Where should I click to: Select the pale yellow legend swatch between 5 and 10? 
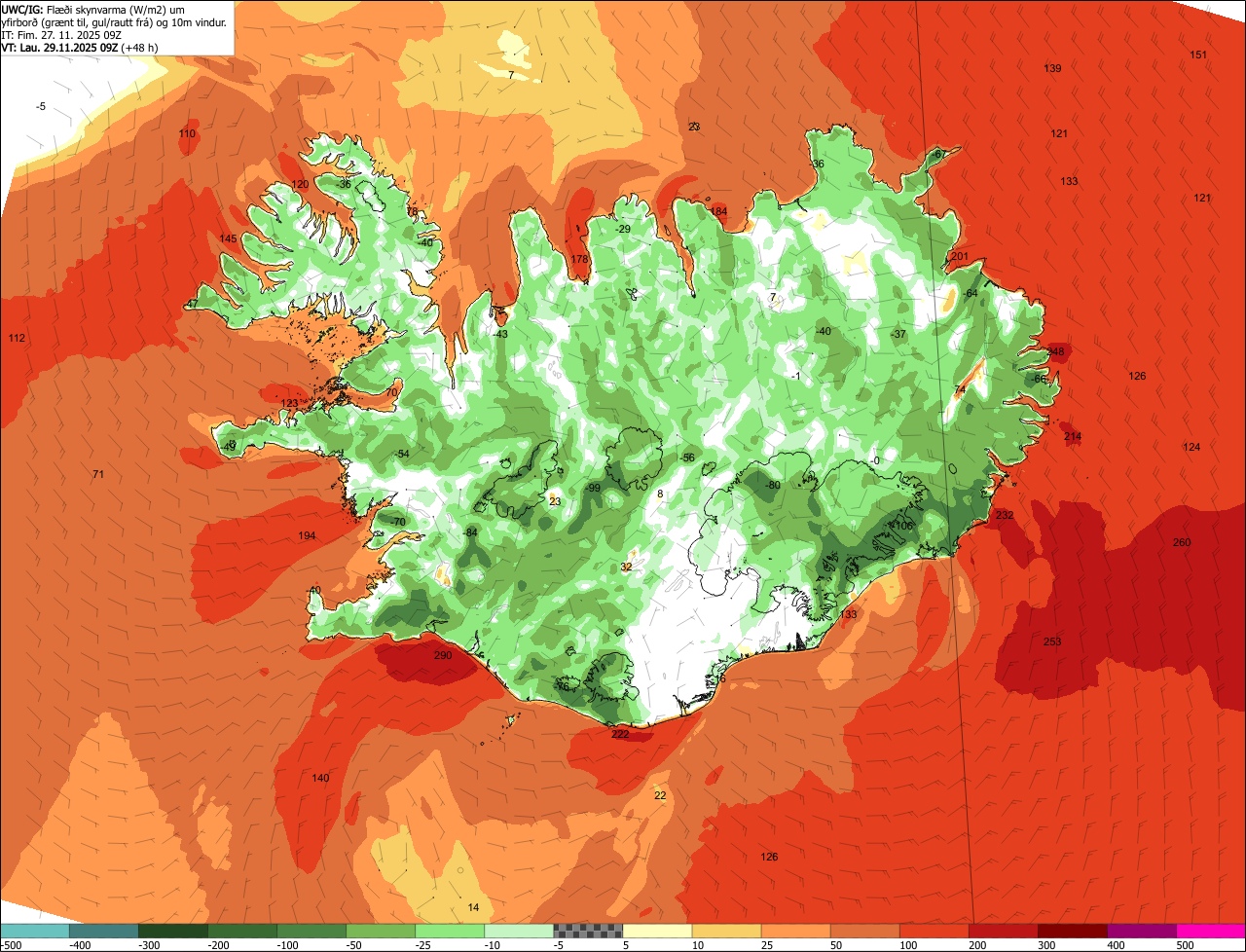tap(657, 931)
